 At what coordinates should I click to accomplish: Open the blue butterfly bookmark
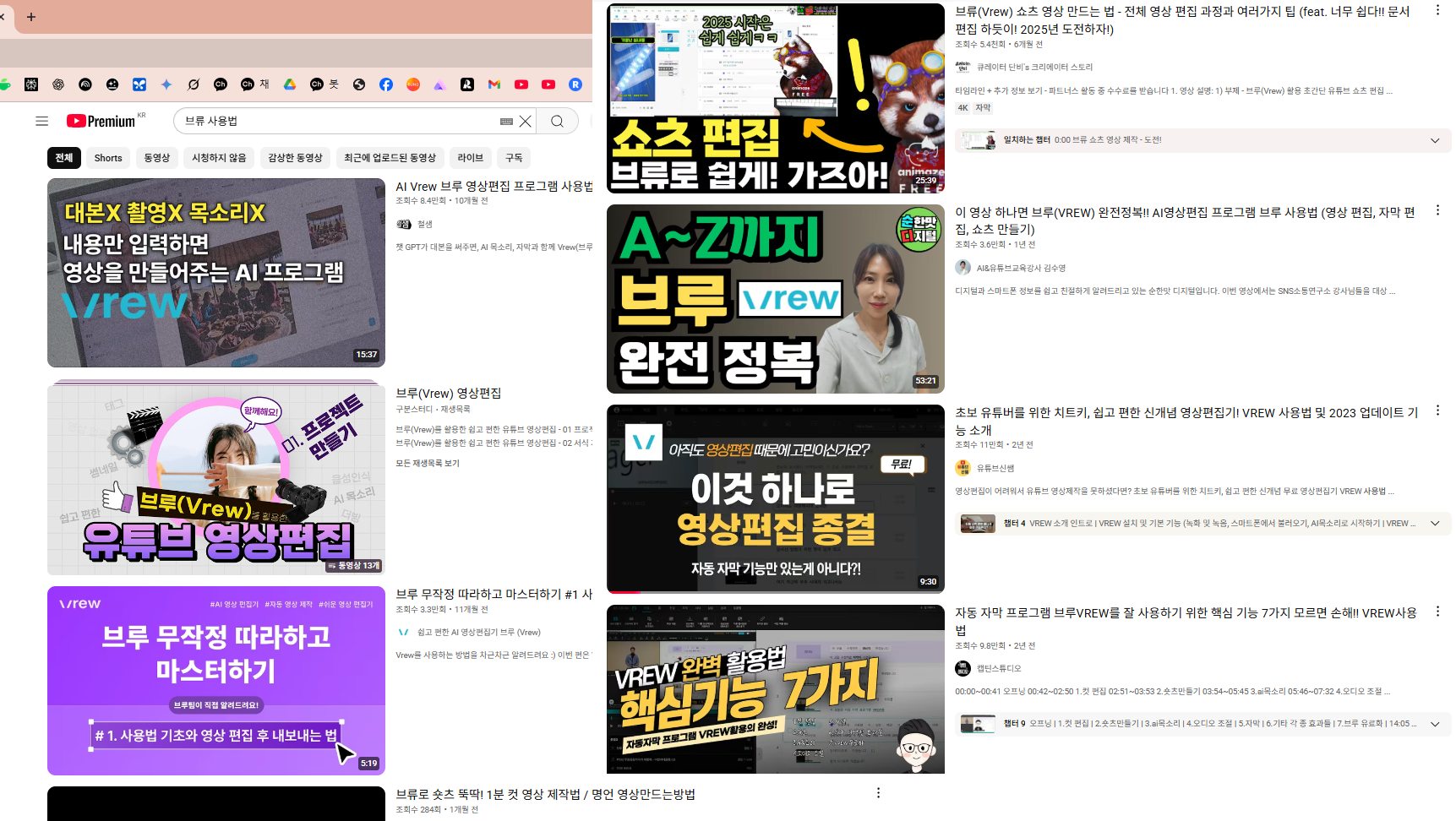point(139,84)
